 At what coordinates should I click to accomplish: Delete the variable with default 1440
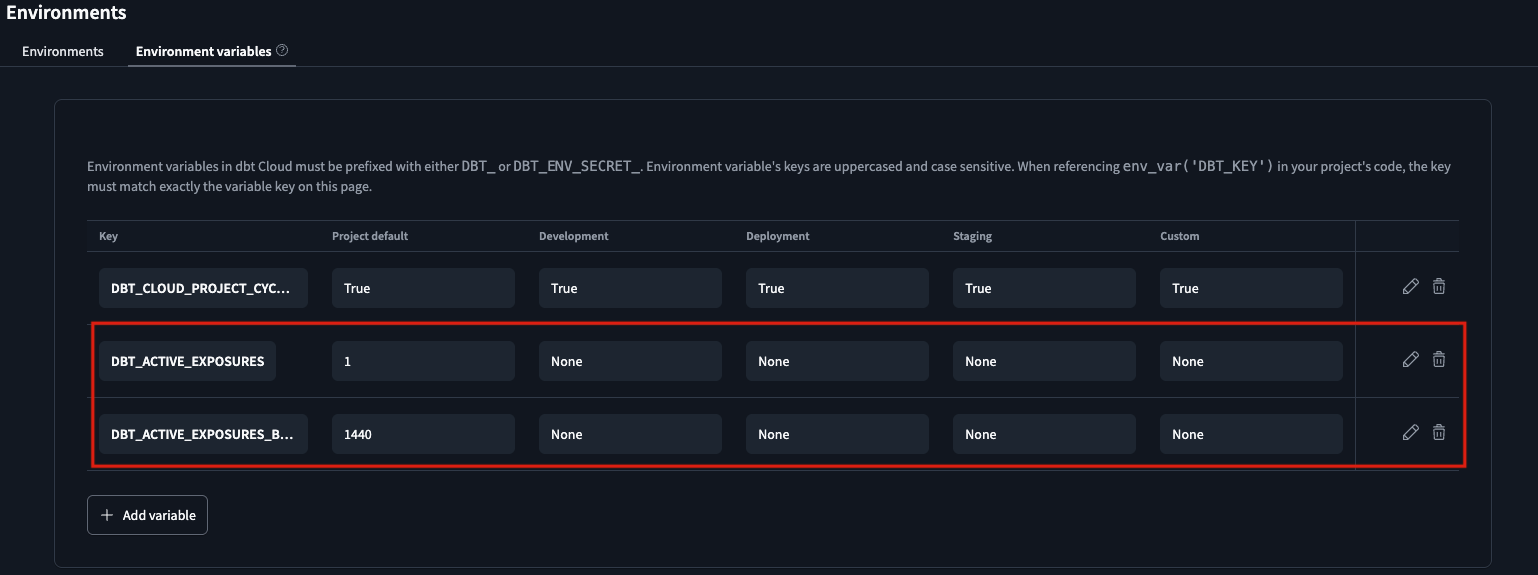1439,433
